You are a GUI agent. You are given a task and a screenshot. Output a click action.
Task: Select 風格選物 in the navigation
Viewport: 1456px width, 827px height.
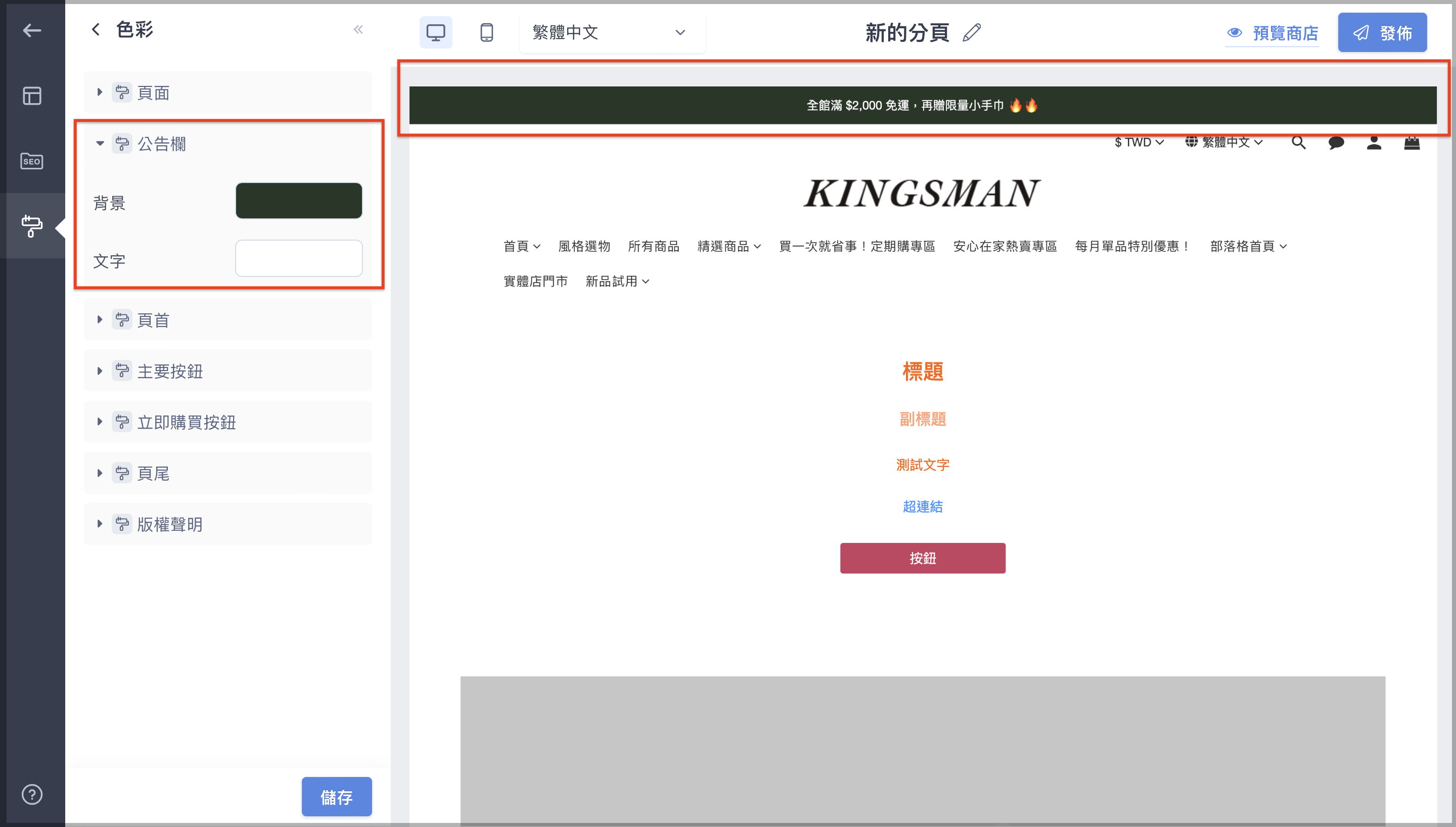(x=584, y=246)
